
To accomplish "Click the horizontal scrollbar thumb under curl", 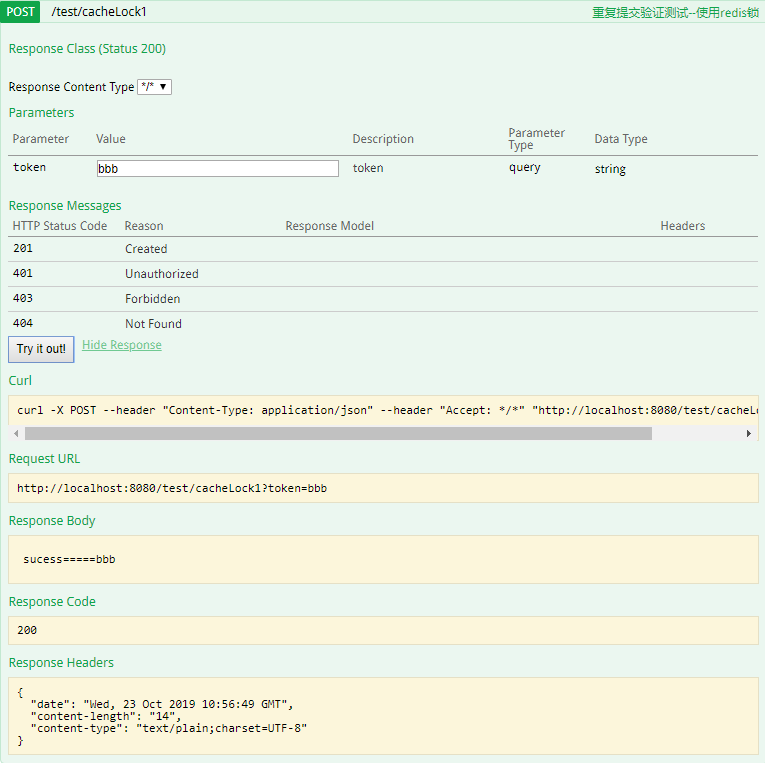I will point(338,433).
